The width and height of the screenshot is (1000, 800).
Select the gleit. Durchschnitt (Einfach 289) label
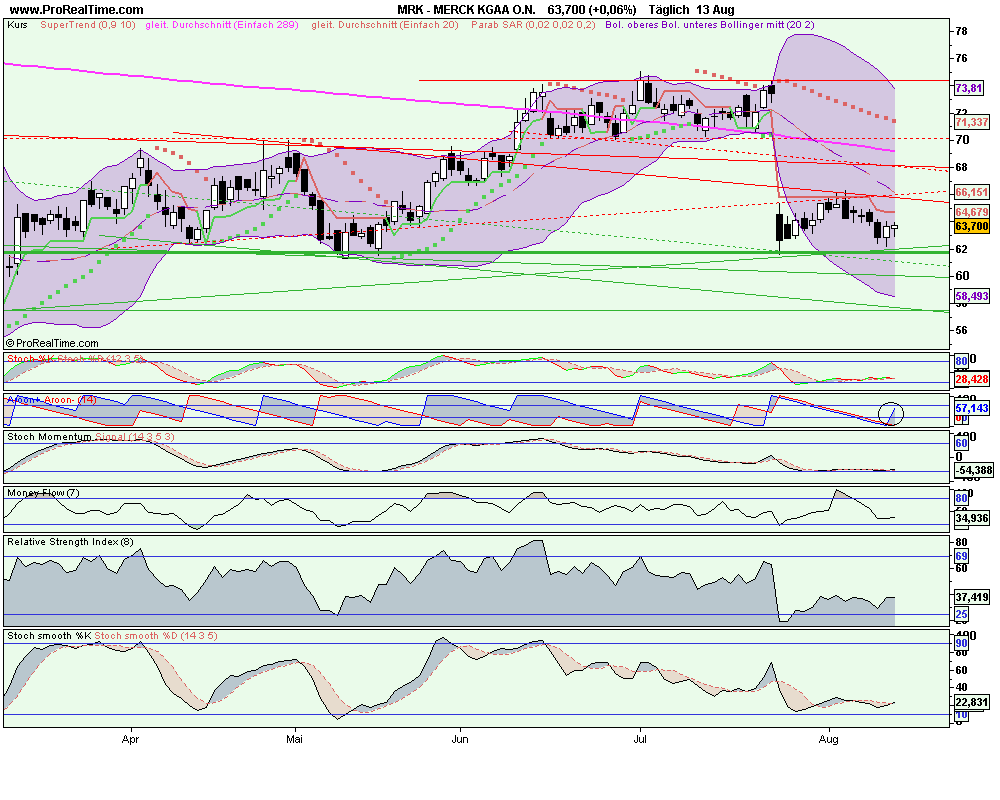[222, 25]
